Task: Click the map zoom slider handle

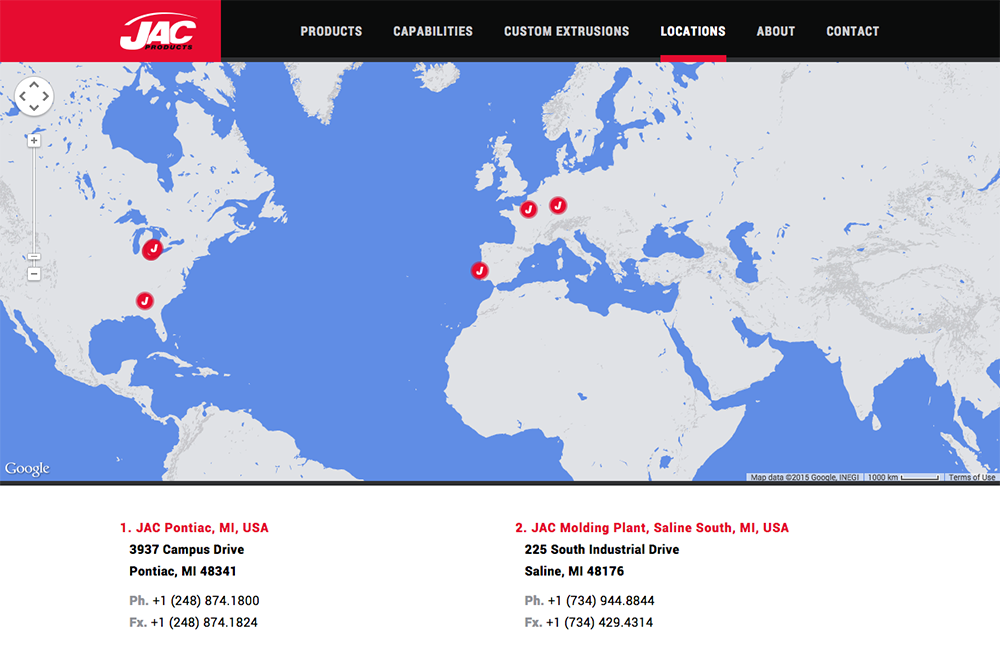Action: click(34, 257)
